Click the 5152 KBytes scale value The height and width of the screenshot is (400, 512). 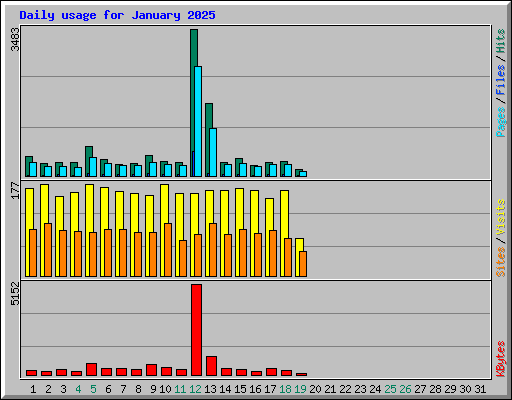pyautogui.click(x=15, y=294)
